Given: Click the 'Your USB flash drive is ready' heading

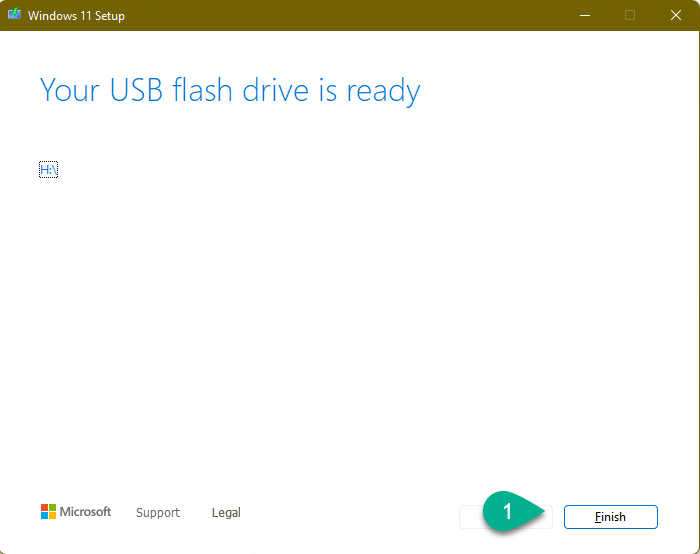Looking at the screenshot, I should 230,91.
